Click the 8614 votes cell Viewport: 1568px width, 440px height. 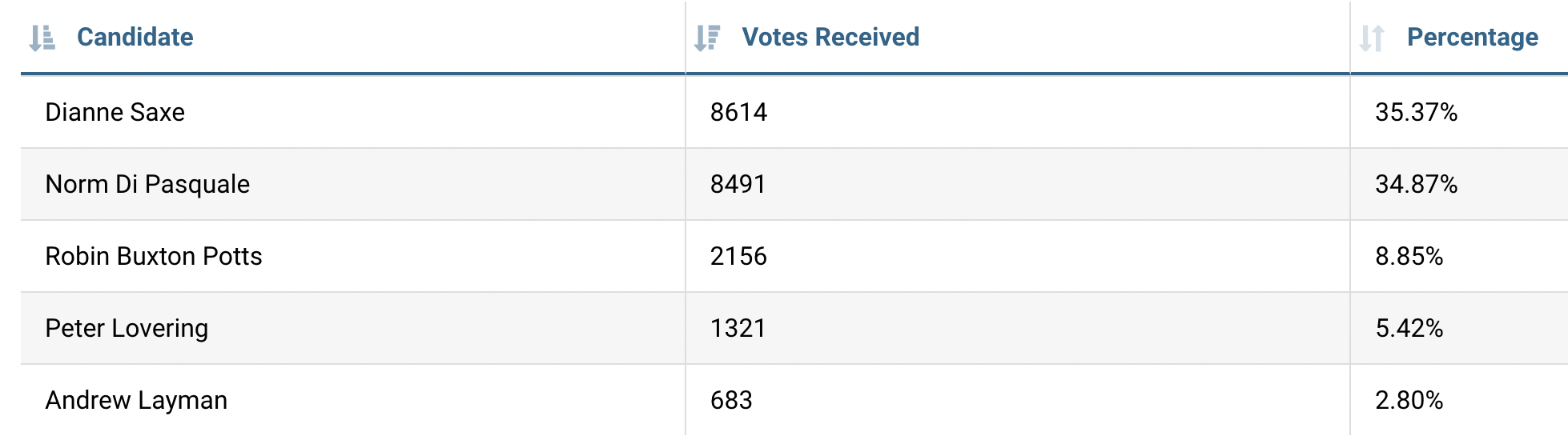738,112
